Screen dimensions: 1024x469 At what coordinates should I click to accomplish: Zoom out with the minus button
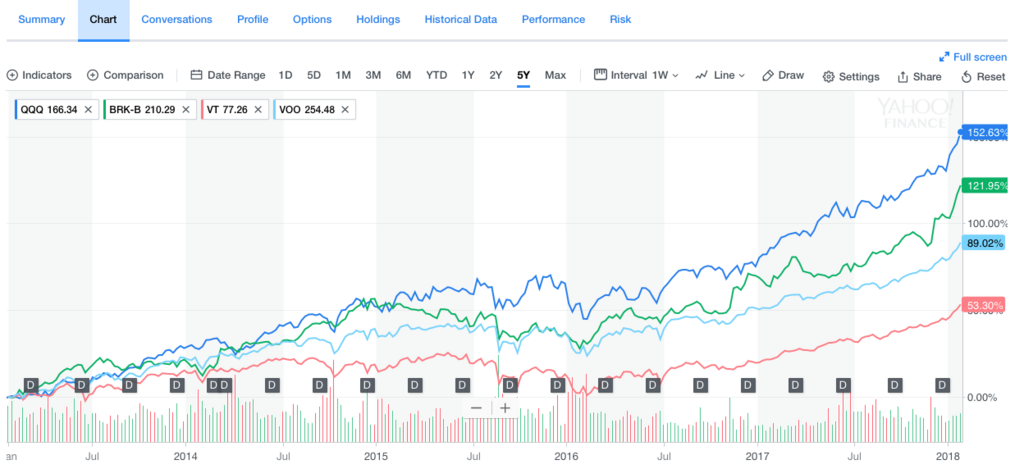[476, 408]
